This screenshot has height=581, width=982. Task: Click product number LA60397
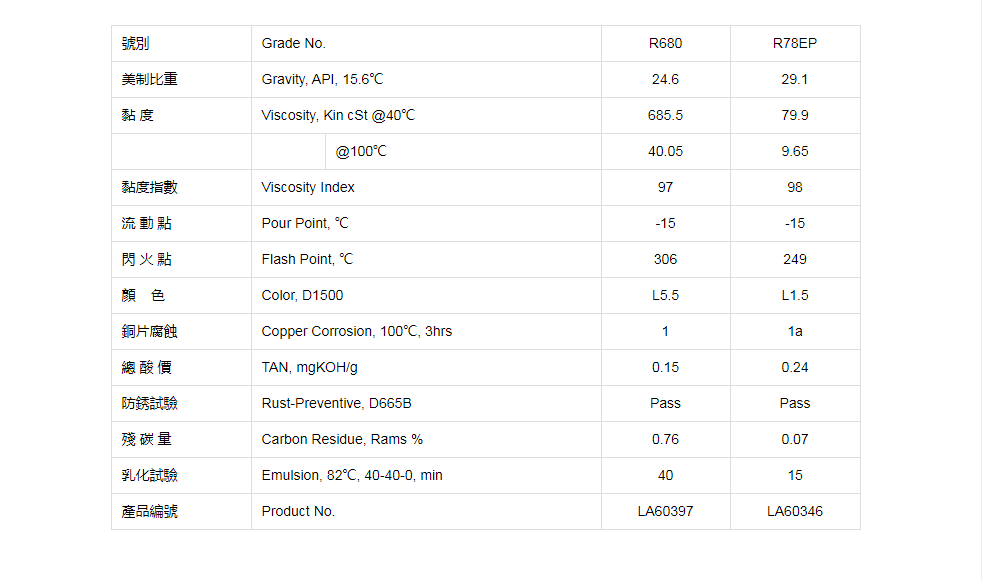665,511
